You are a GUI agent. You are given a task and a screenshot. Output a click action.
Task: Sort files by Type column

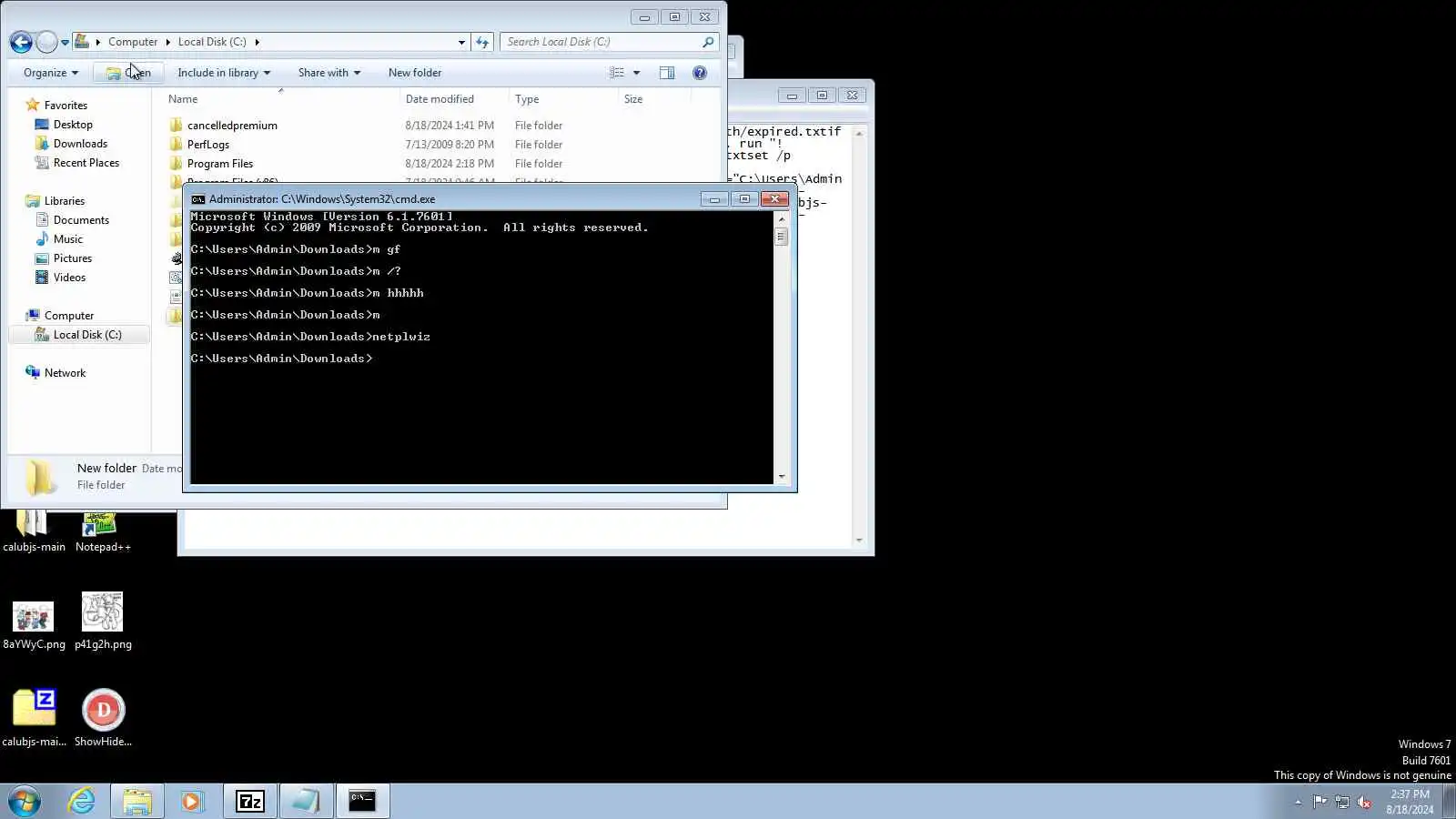point(564,99)
